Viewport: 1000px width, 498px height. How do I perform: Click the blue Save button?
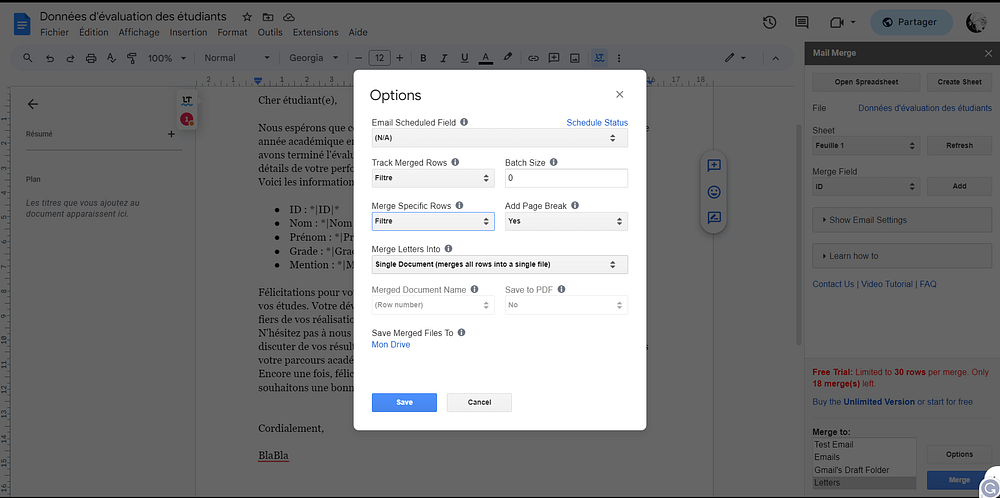pyautogui.click(x=404, y=402)
